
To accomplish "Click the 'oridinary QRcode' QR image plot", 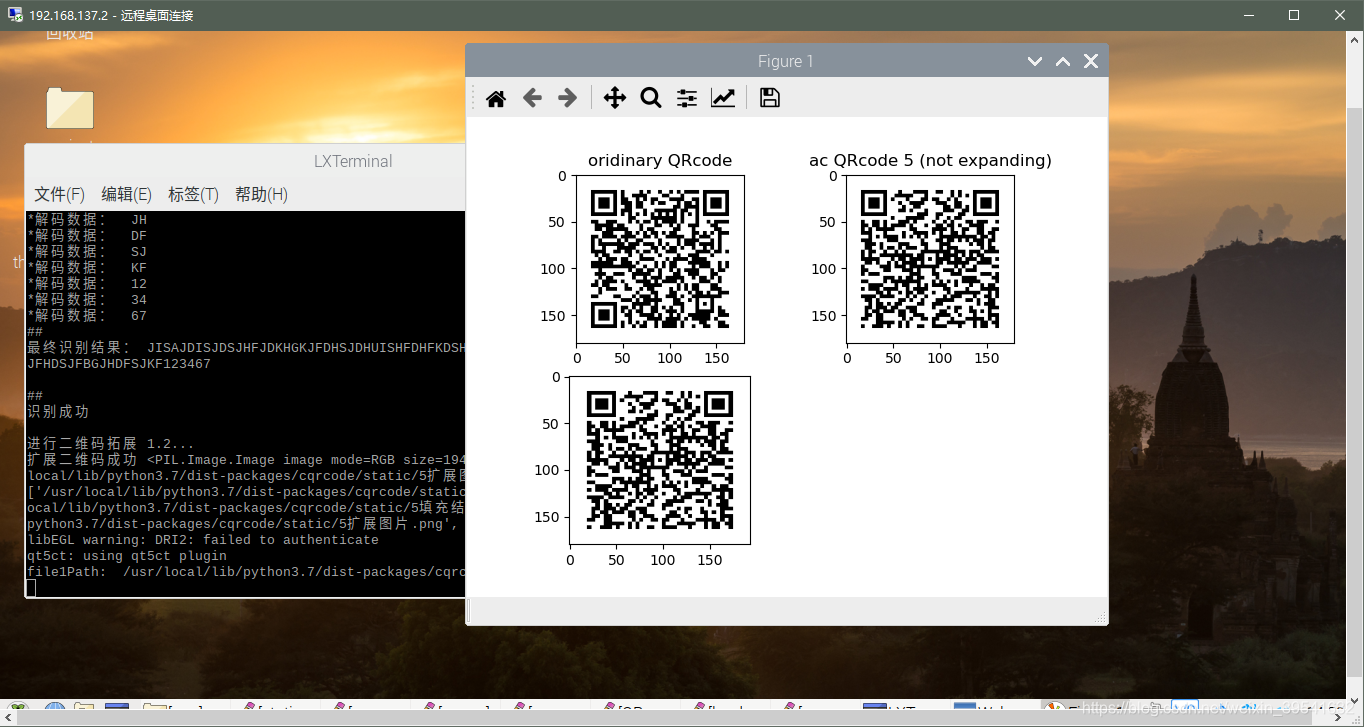I will pos(660,259).
